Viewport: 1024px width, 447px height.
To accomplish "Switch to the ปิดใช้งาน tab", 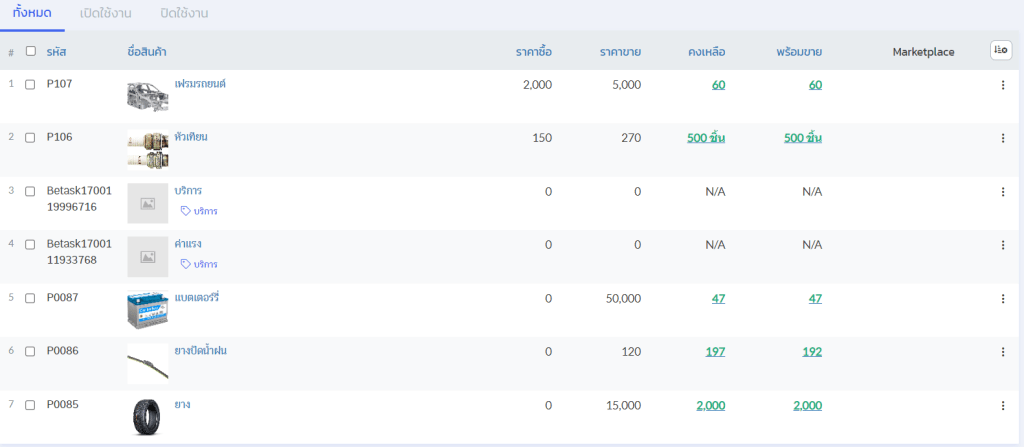I will 184,14.
